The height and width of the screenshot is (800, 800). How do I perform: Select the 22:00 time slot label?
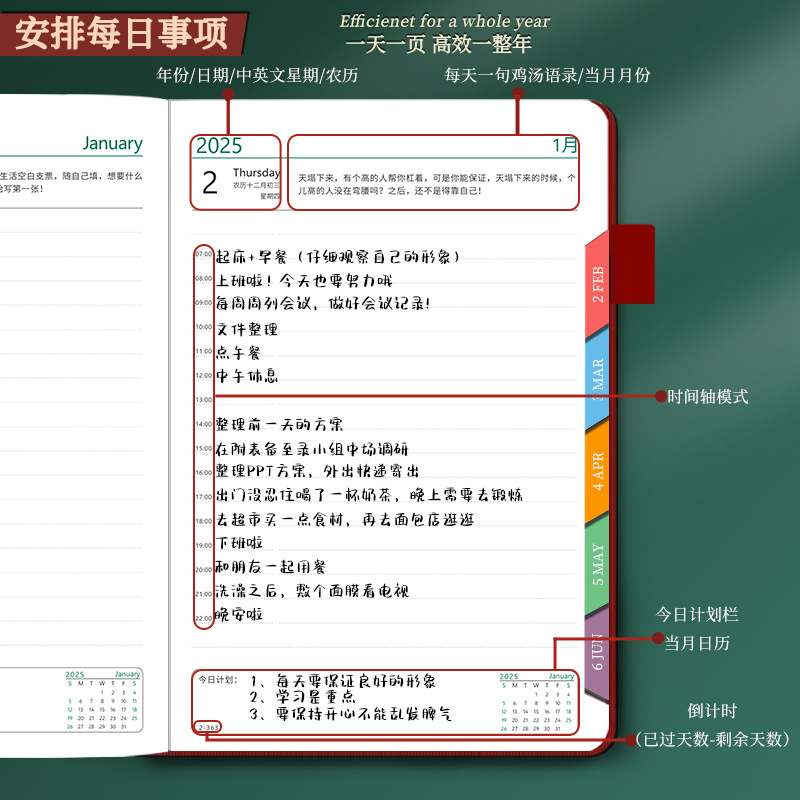click(x=204, y=618)
